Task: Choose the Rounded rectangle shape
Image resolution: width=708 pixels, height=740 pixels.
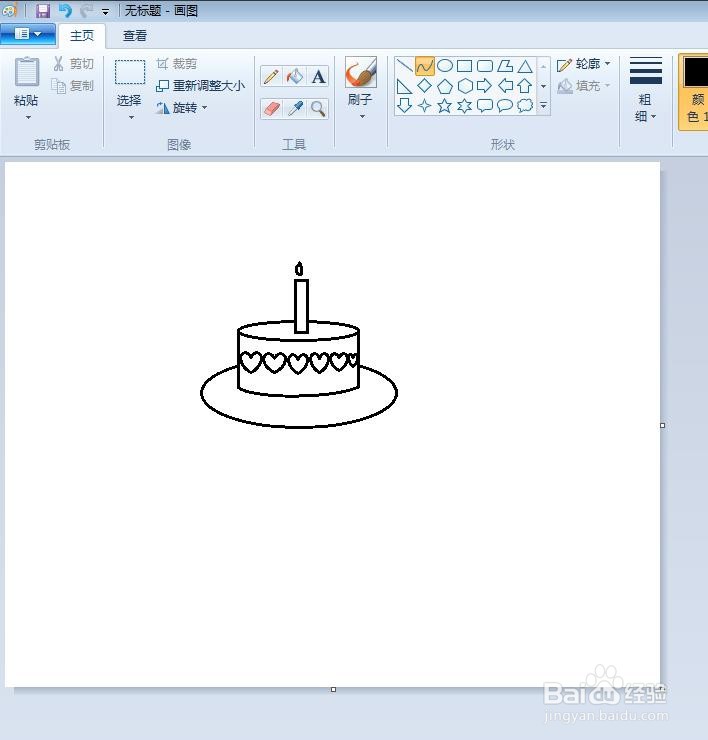Action: click(x=485, y=66)
